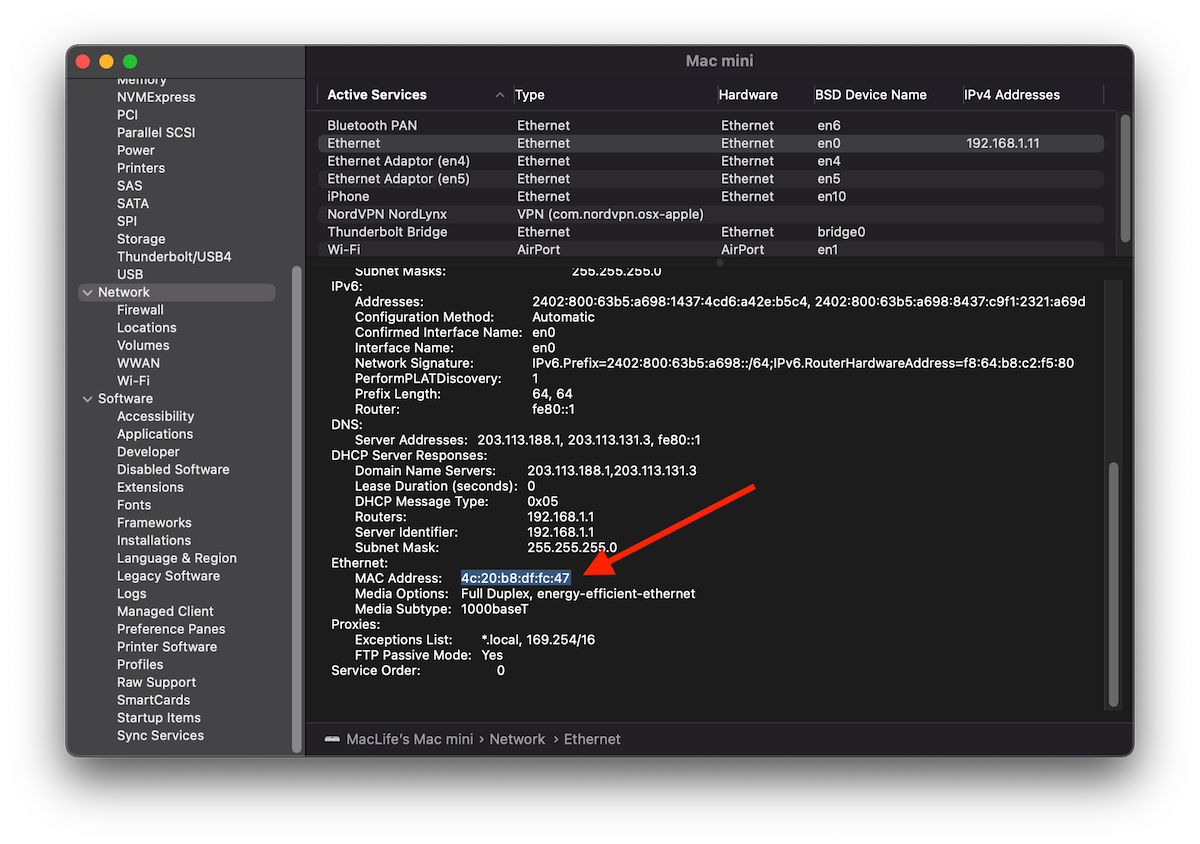This screenshot has height=844, width=1200.
Task: Select the iPhone service row
Action: coord(347,196)
